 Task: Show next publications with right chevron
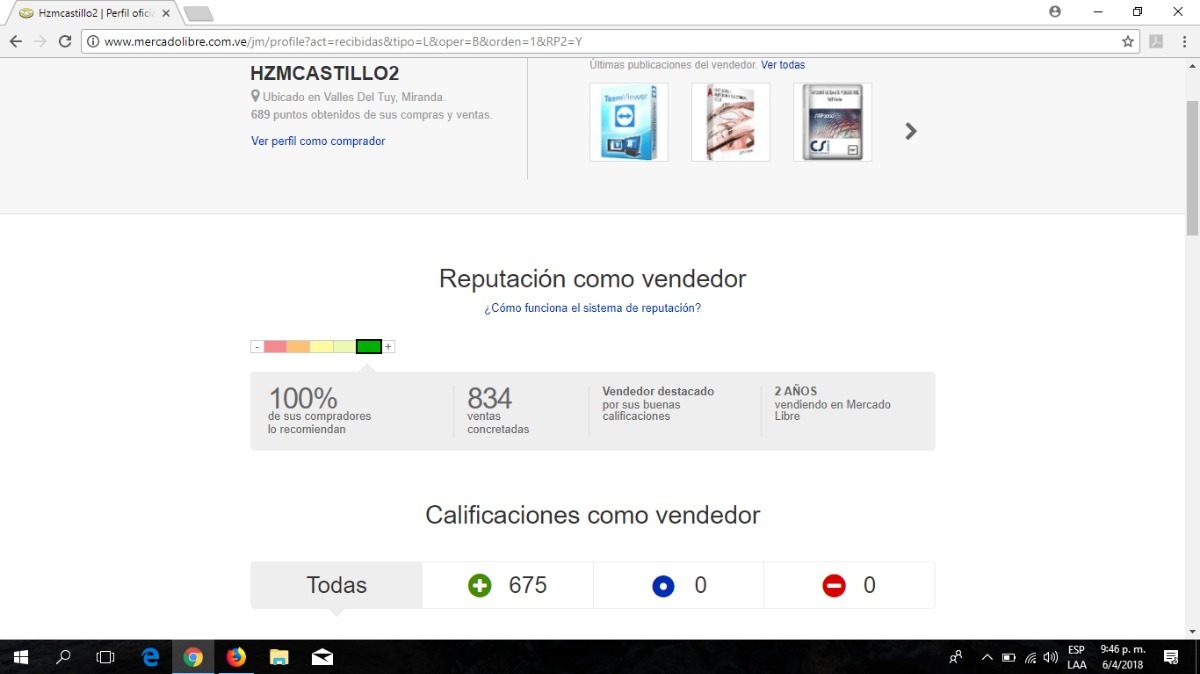click(911, 131)
